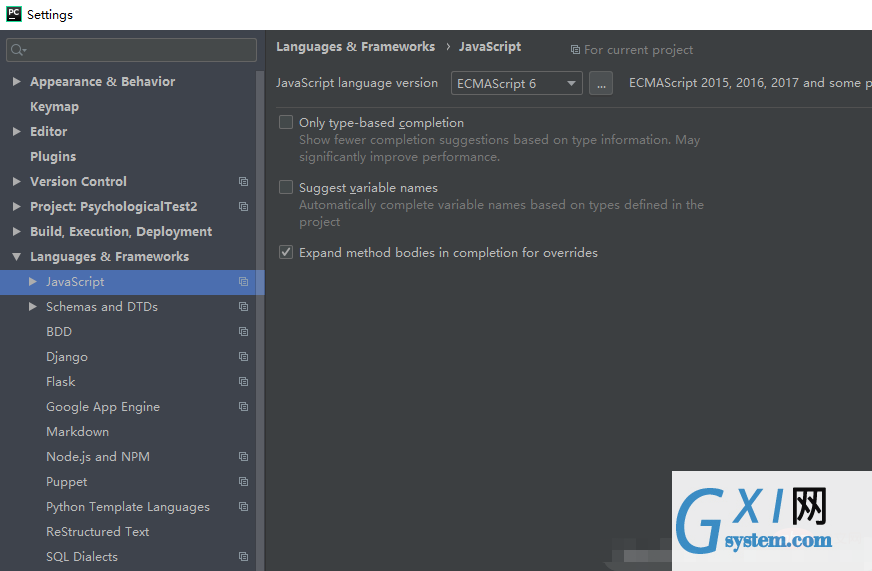
Task: Click project-level icon on JavaScript row
Action: [x=243, y=282]
